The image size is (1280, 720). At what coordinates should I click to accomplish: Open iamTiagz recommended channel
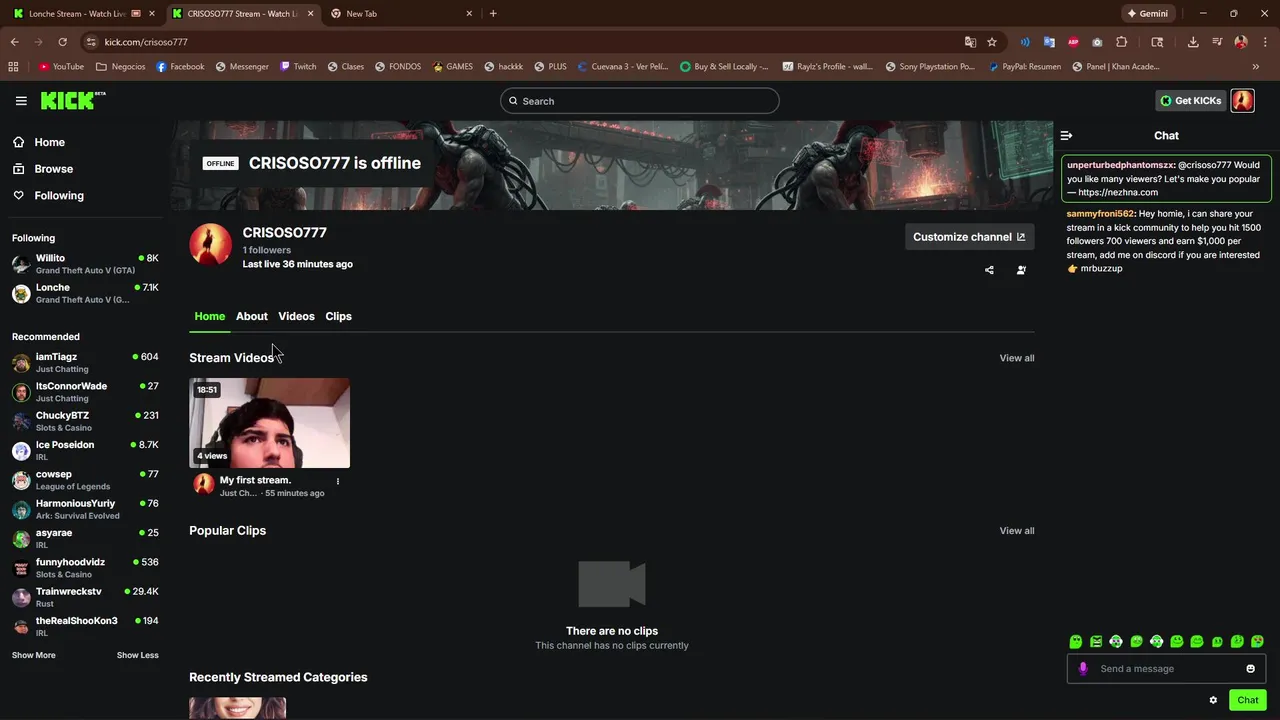85,363
